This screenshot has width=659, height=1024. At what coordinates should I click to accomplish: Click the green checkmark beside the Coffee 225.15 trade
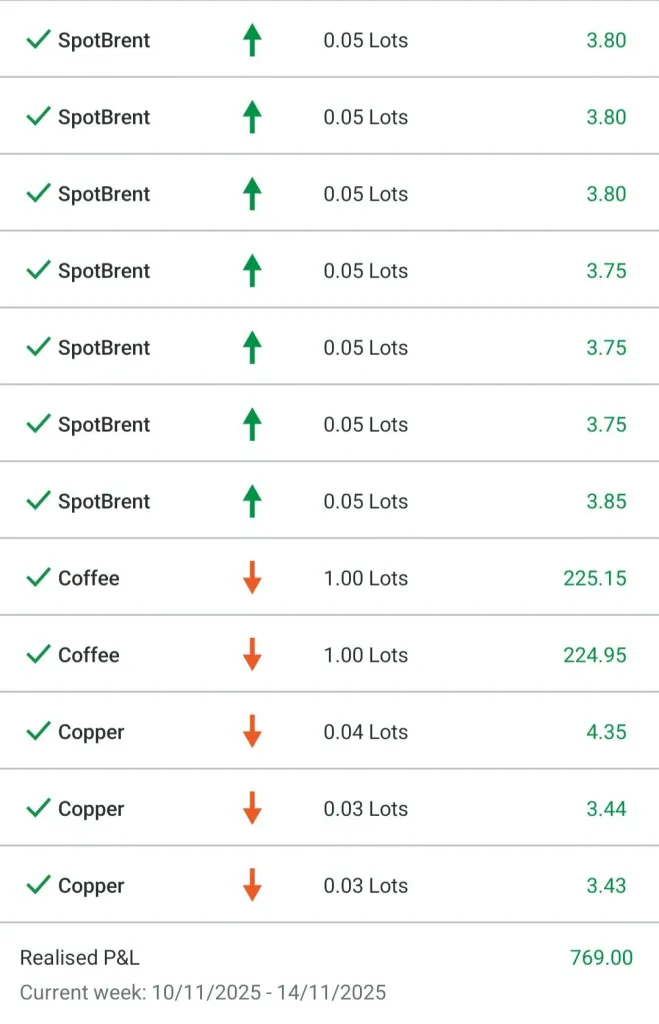pyautogui.click(x=38, y=577)
